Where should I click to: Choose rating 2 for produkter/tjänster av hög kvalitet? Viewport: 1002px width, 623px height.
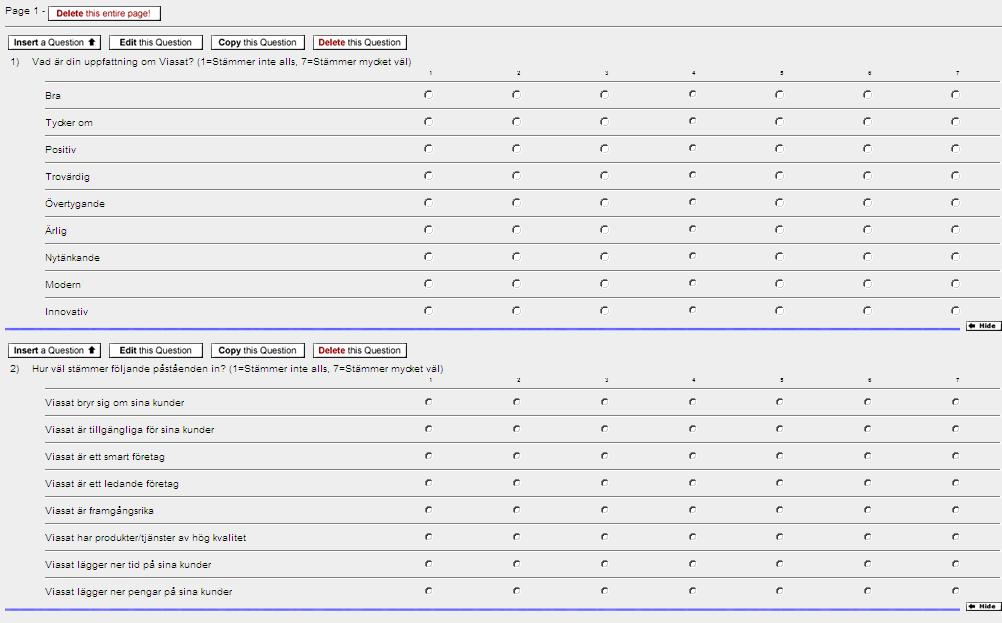pyautogui.click(x=516, y=537)
